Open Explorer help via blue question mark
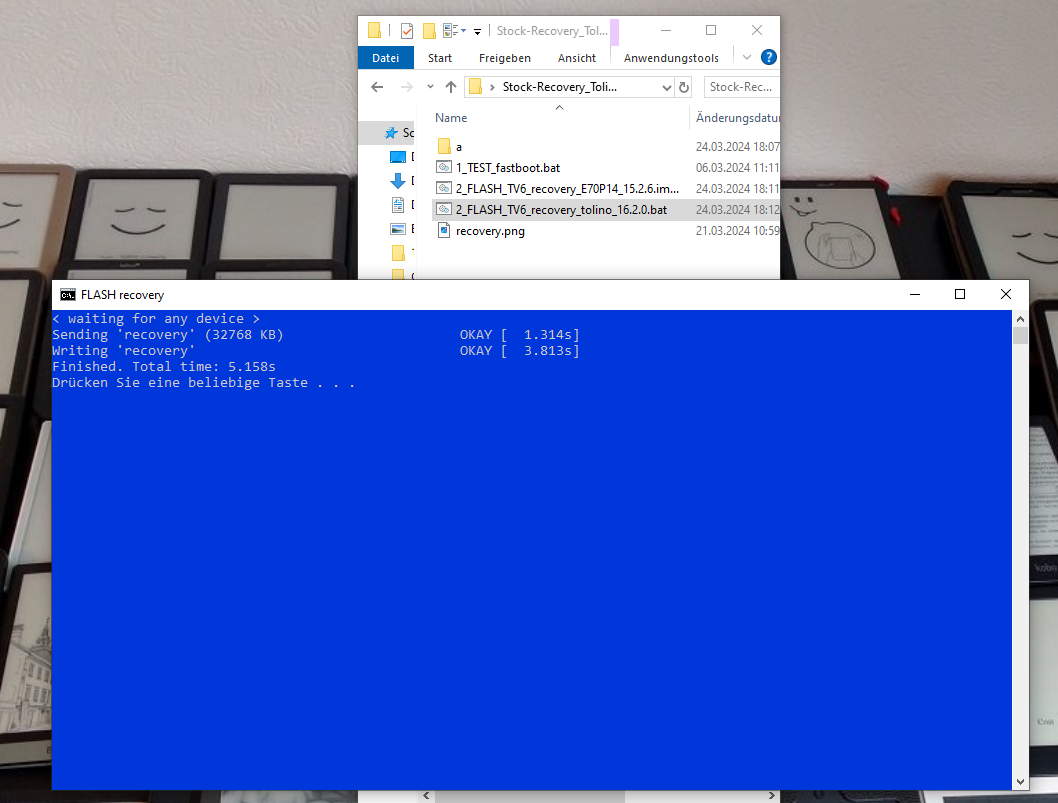1058x803 pixels. click(769, 57)
